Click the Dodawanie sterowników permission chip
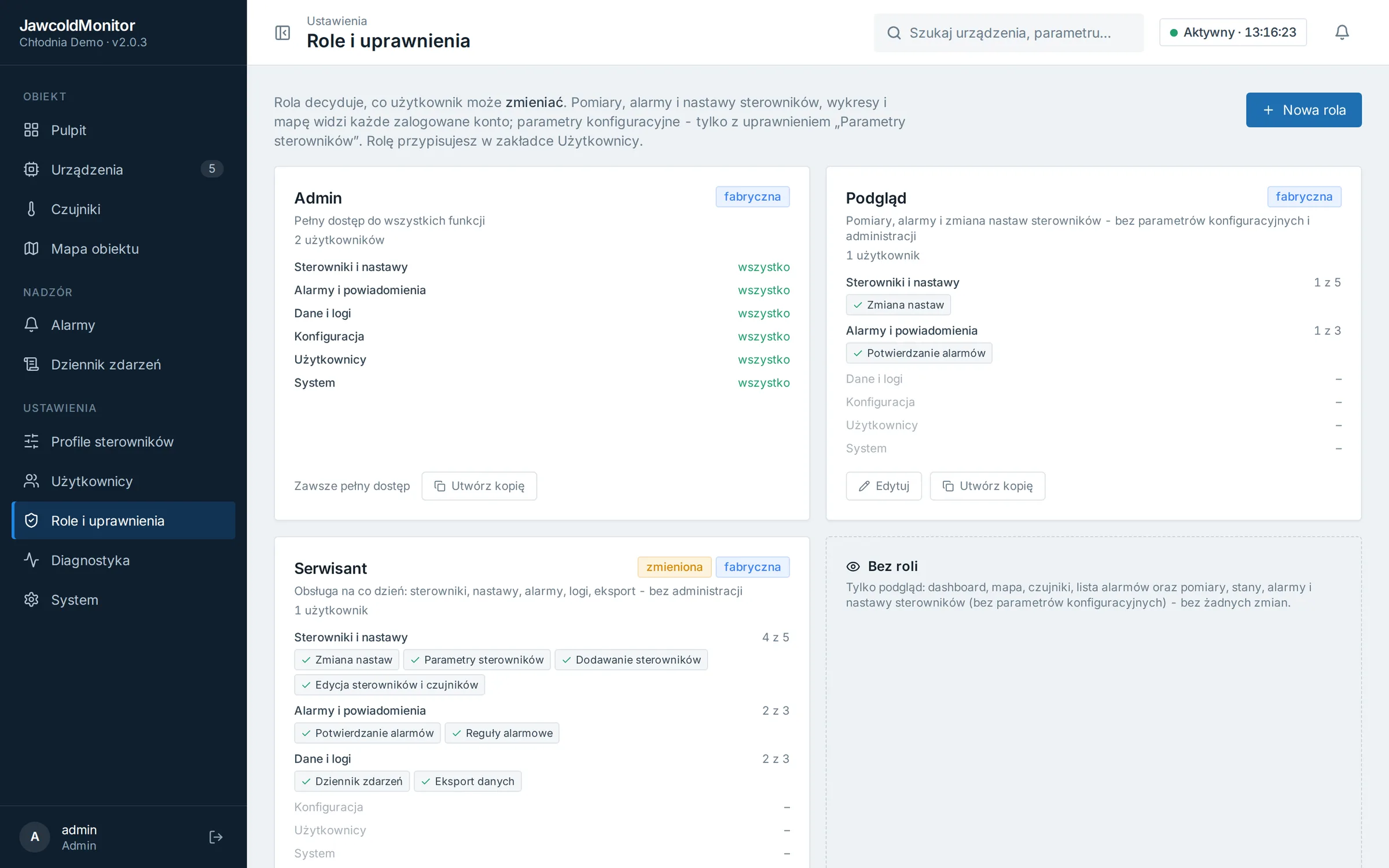Screen dimensions: 1389x868 631,660
